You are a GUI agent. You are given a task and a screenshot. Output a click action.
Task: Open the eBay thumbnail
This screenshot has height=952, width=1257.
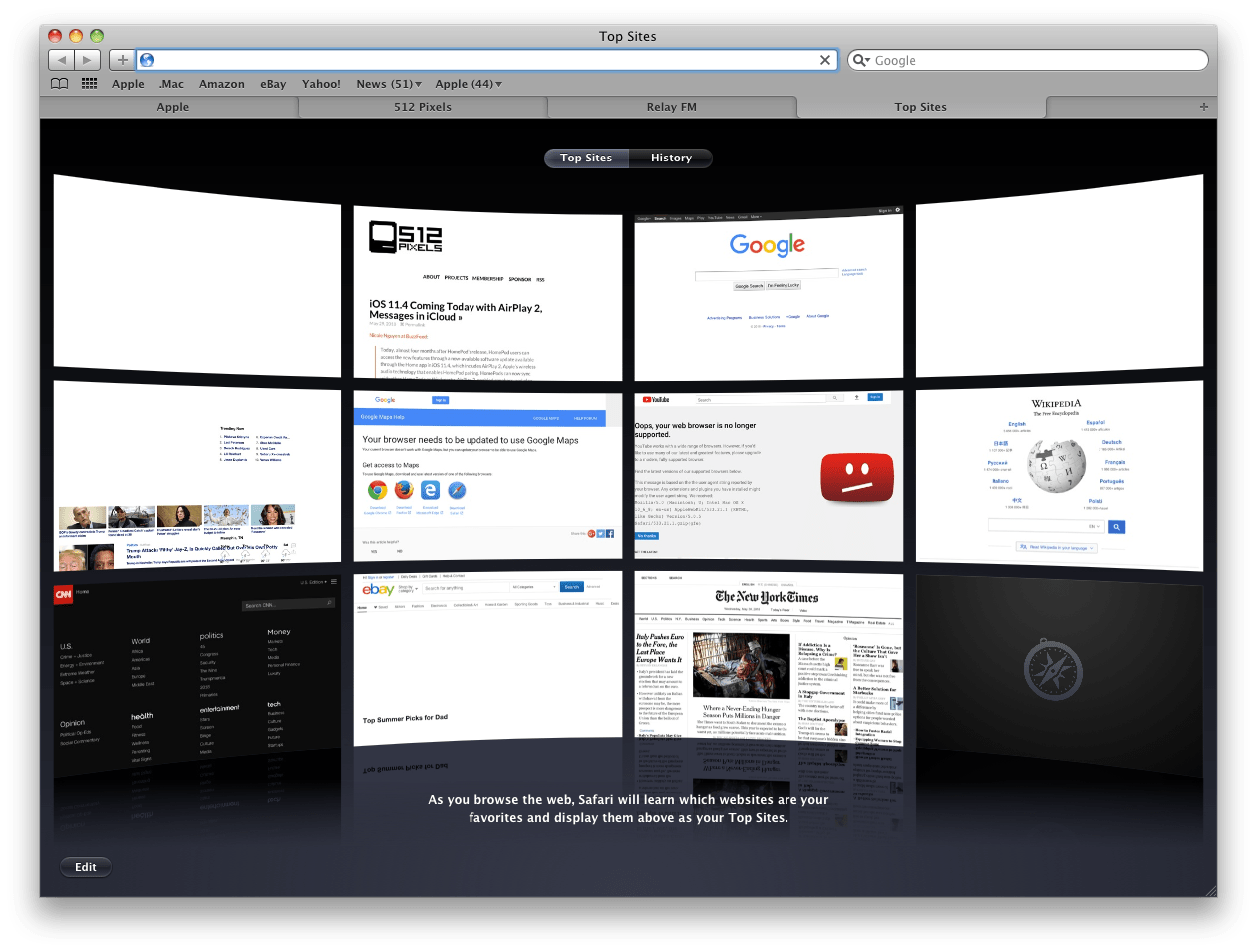click(487, 656)
